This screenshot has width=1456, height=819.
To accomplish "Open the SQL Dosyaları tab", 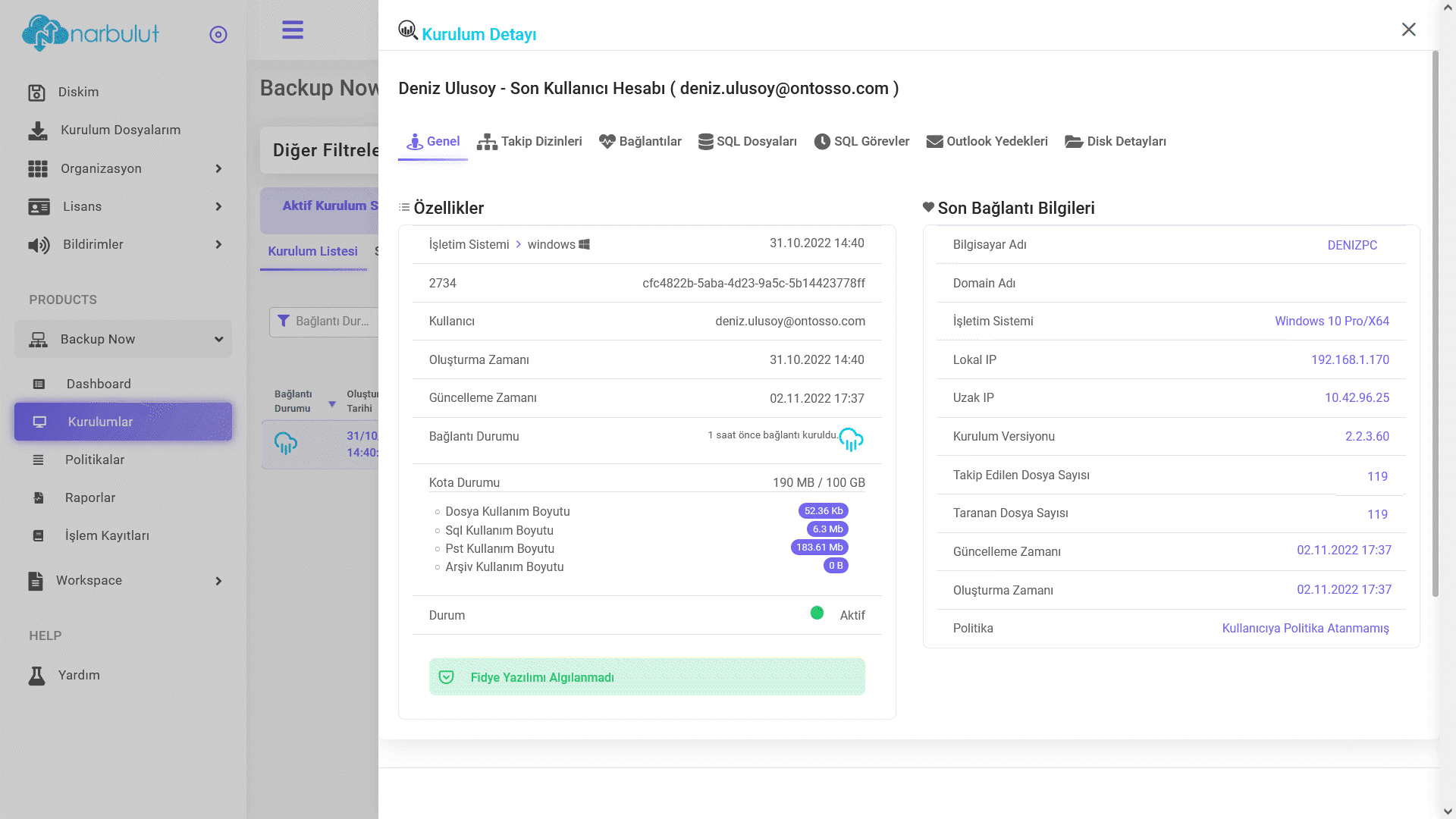I will tap(748, 142).
